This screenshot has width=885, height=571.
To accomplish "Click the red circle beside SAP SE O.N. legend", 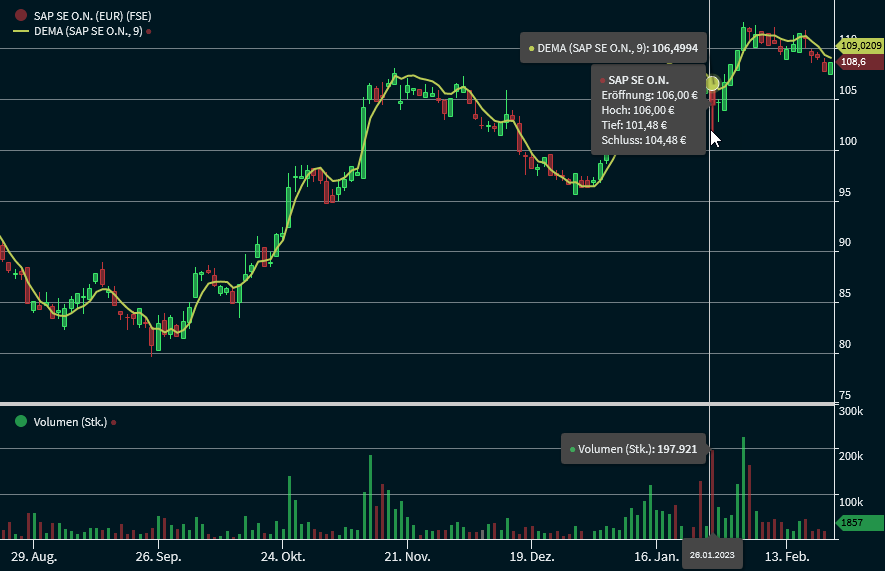I will [21, 16].
